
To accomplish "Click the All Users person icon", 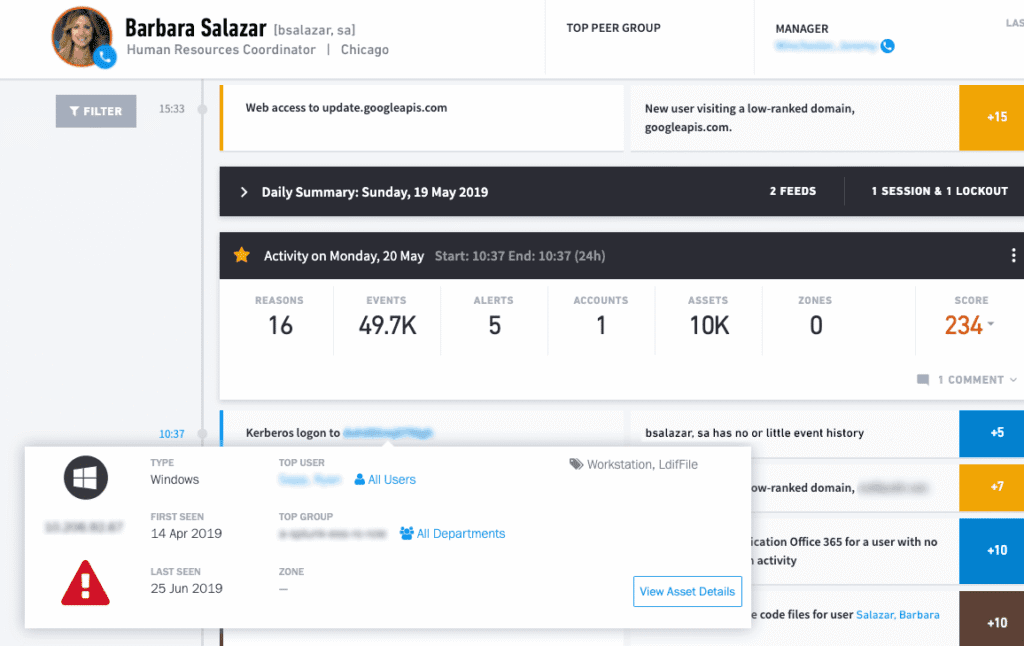I will tap(359, 479).
